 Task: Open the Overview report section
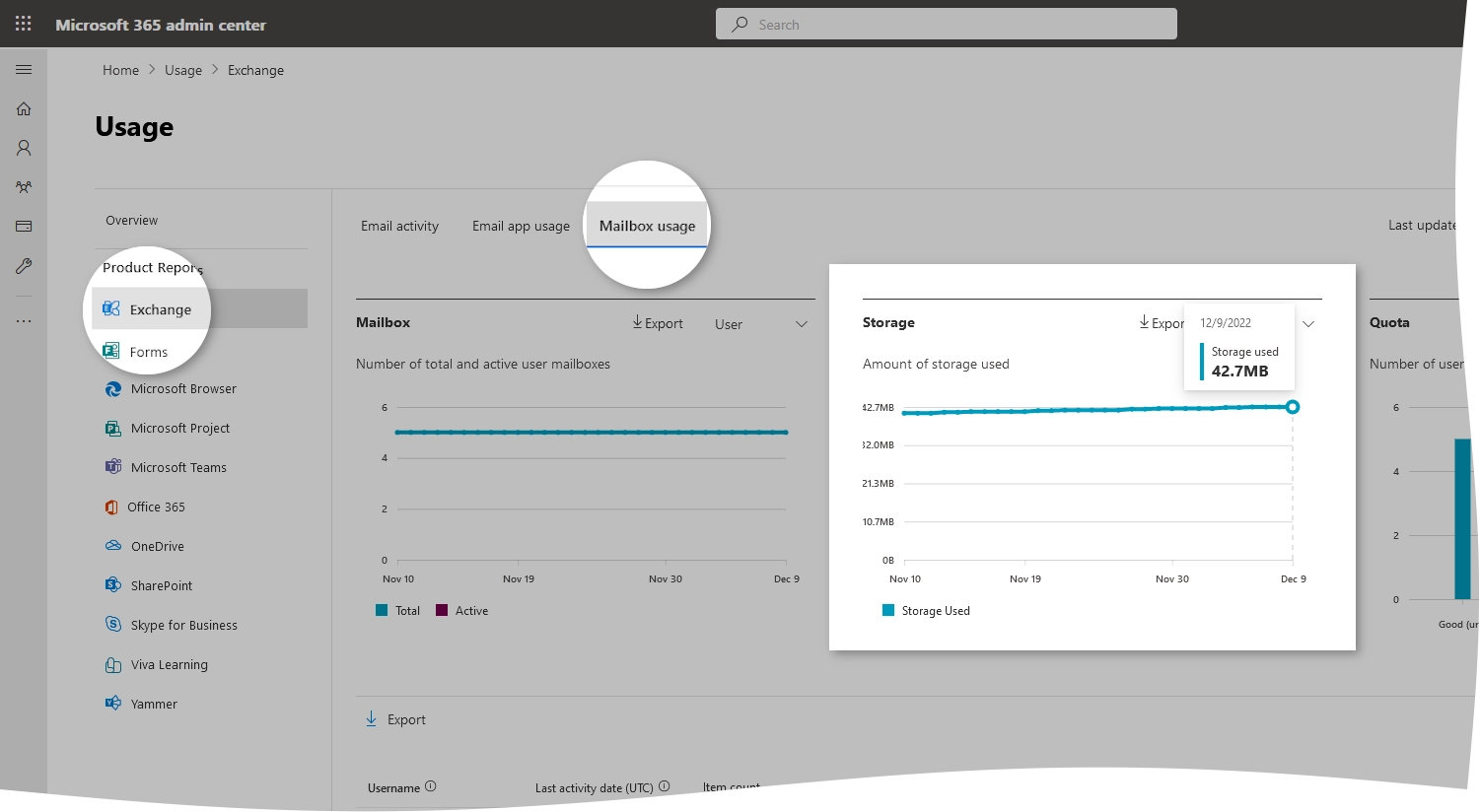131,220
